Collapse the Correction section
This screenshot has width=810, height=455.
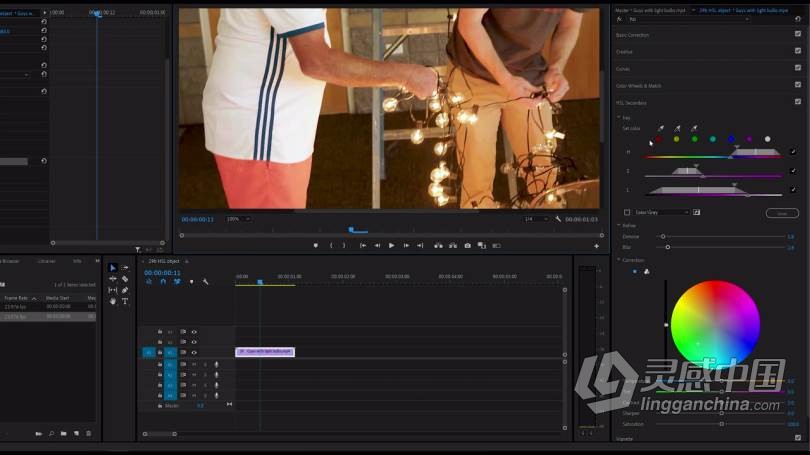click(x=619, y=260)
